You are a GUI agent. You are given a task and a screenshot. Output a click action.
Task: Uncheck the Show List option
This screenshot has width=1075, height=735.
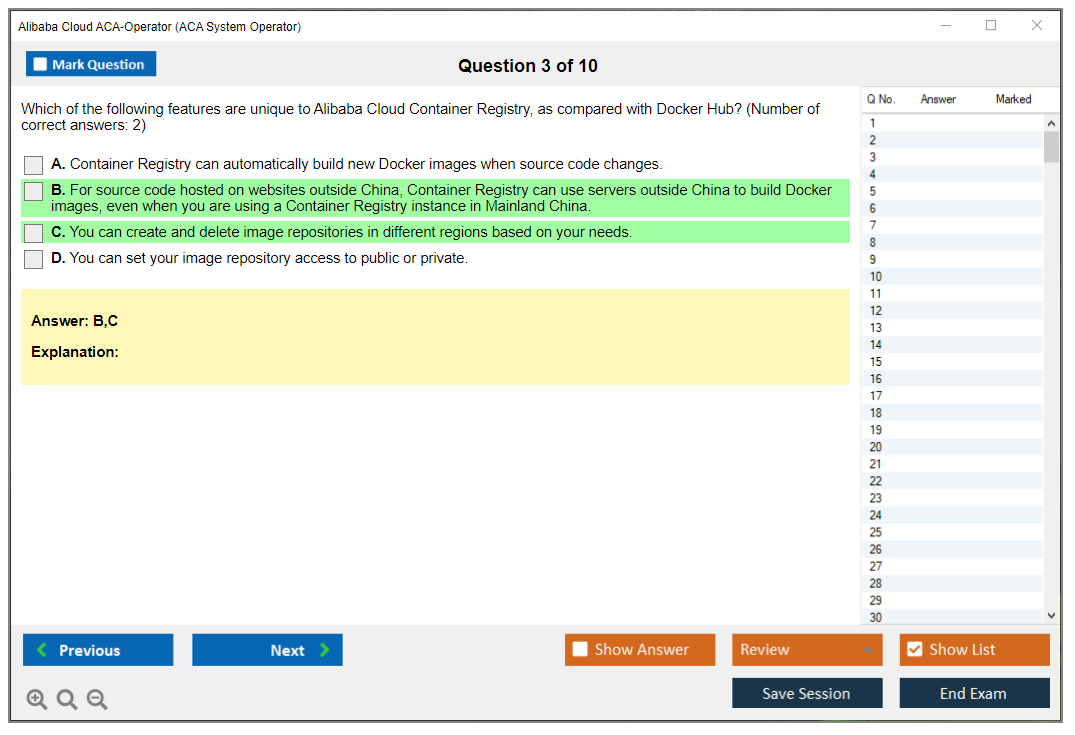pyautogui.click(x=914, y=650)
